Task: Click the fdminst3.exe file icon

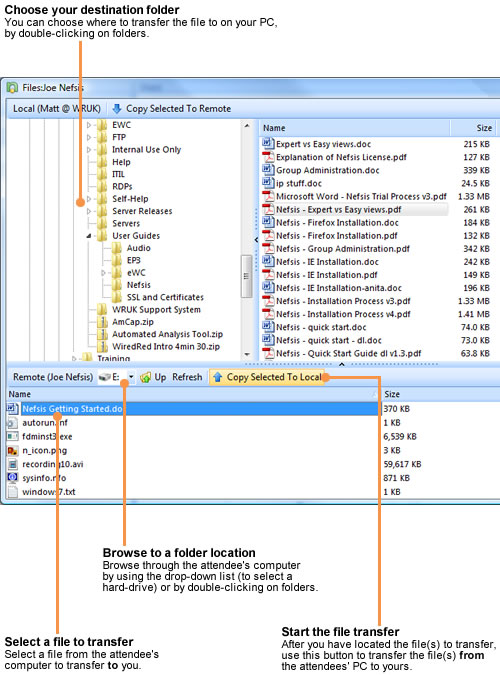Action: (x=12, y=437)
